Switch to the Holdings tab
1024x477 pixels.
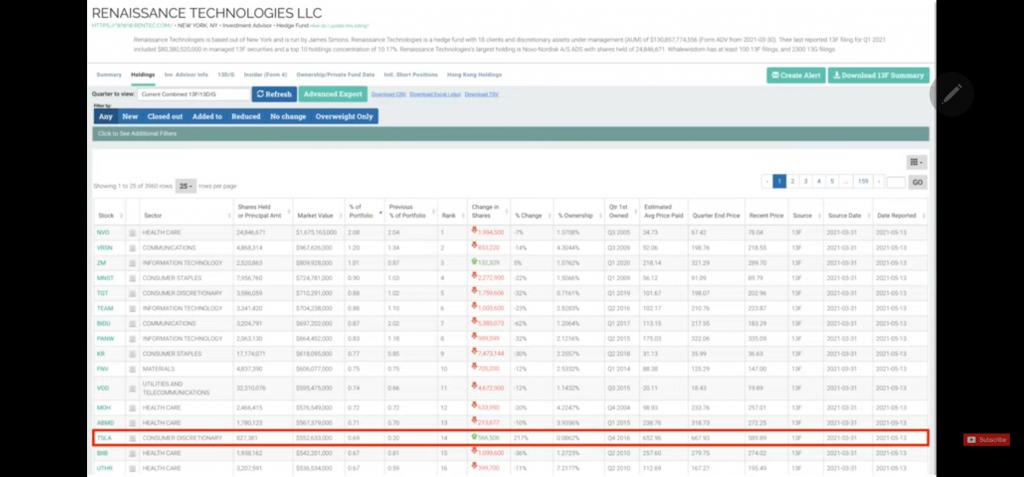coord(143,74)
